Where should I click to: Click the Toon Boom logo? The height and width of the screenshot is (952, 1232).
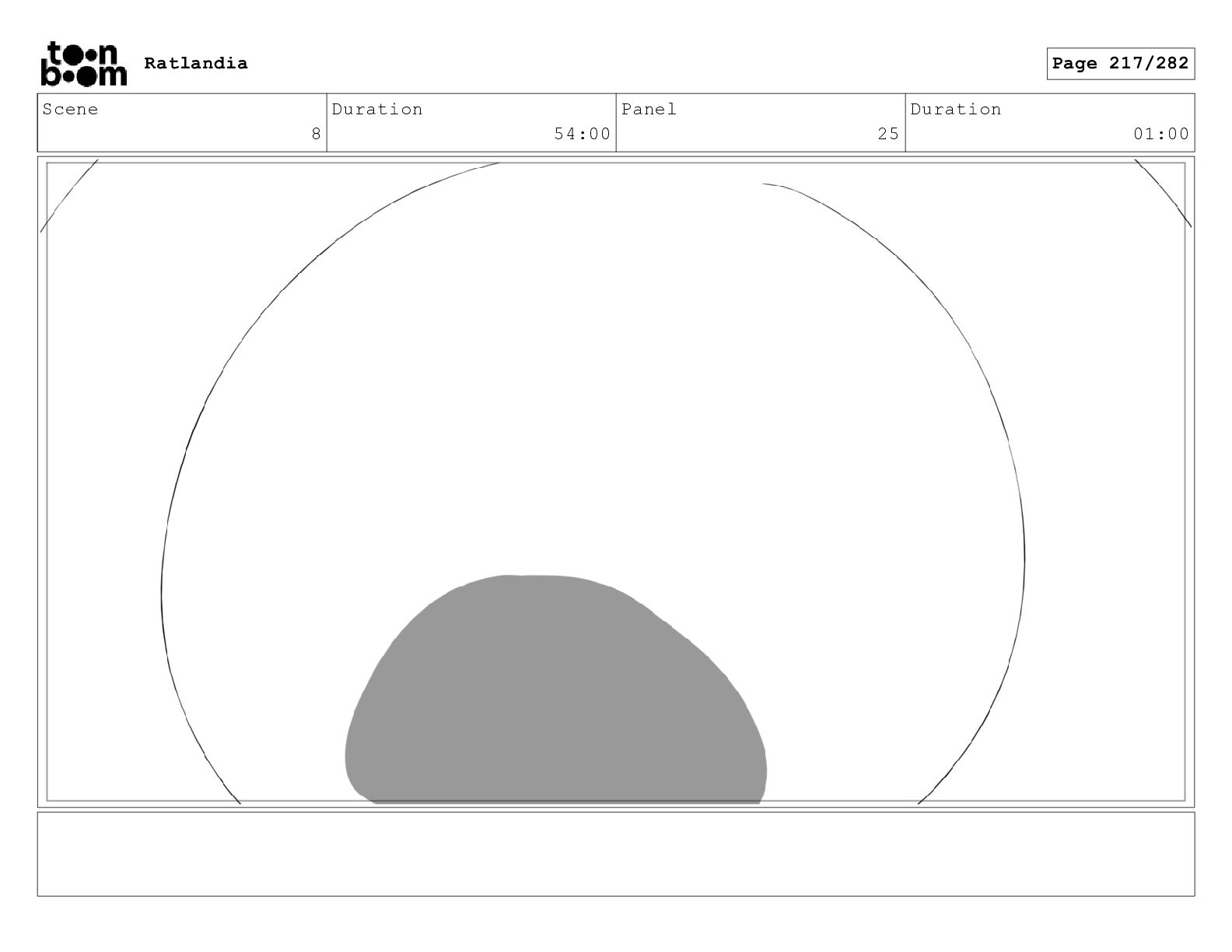click(x=83, y=64)
